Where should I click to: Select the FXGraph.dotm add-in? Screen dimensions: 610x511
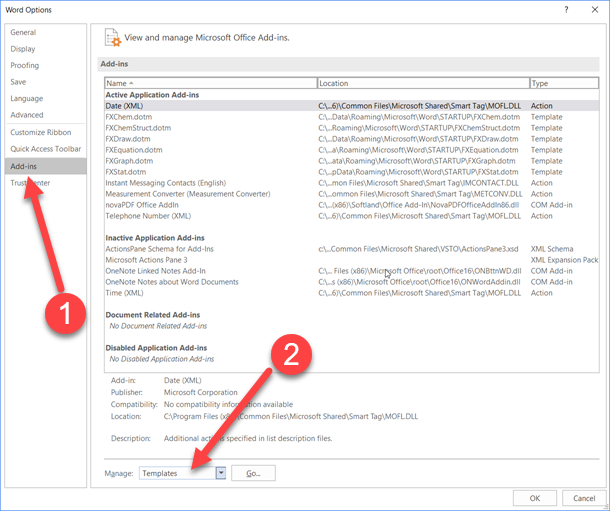pos(352,161)
